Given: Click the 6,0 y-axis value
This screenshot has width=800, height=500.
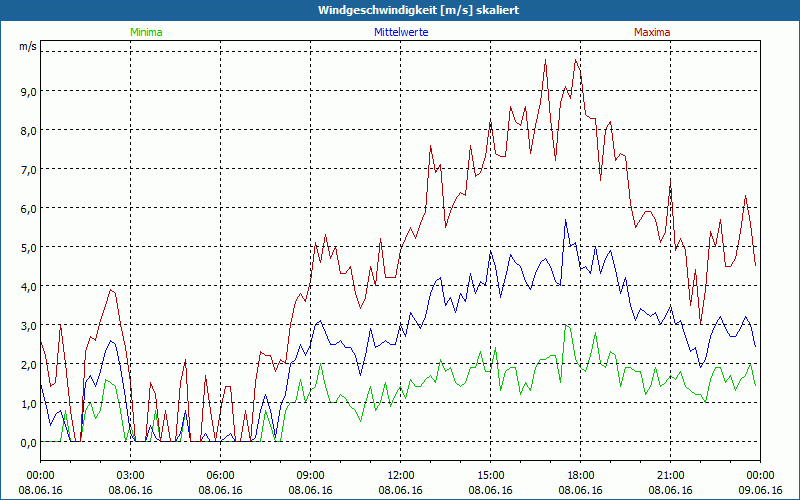Looking at the screenshot, I should (x=29, y=209).
